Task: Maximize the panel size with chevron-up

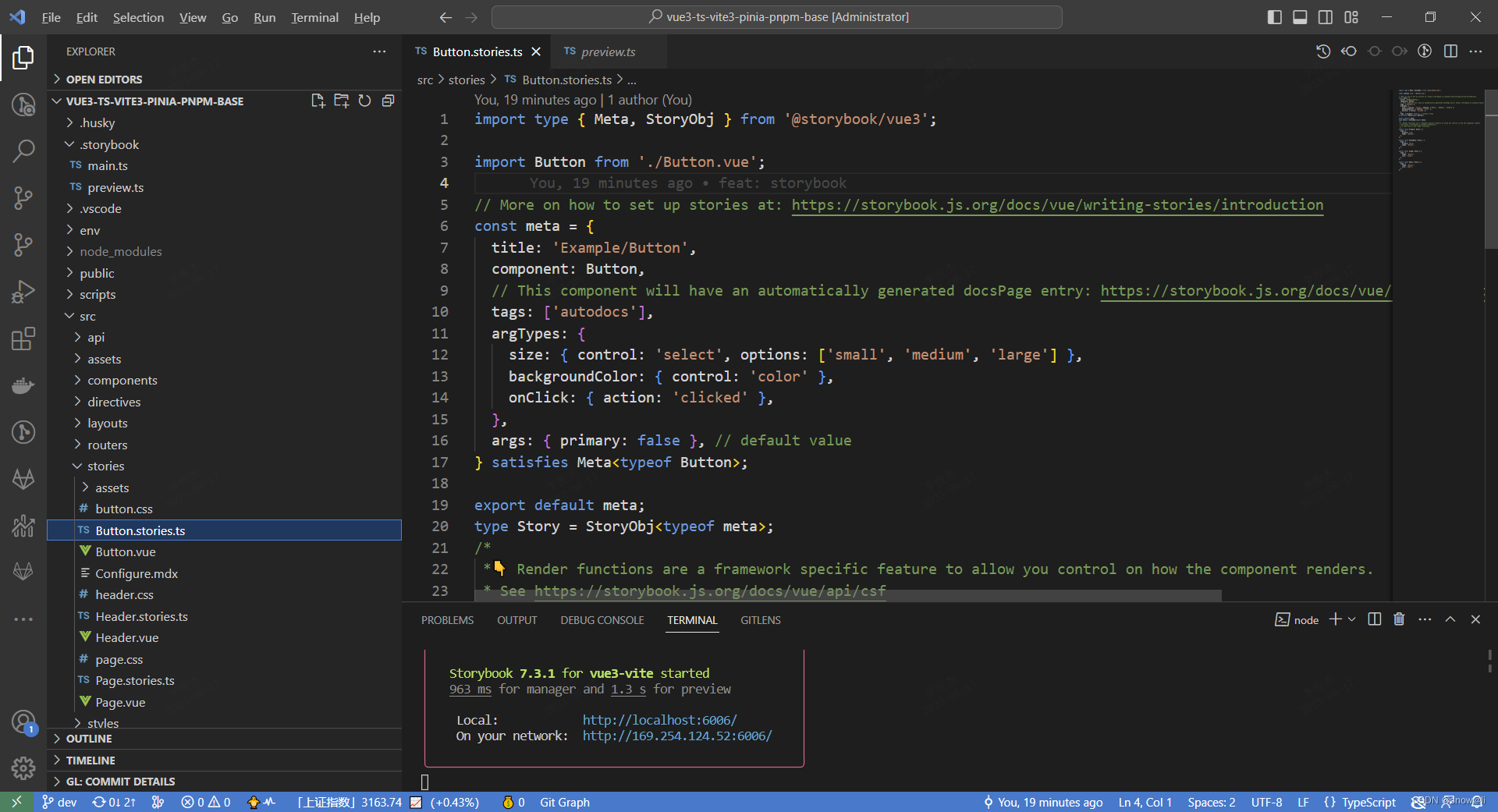Action: pos(1450,619)
